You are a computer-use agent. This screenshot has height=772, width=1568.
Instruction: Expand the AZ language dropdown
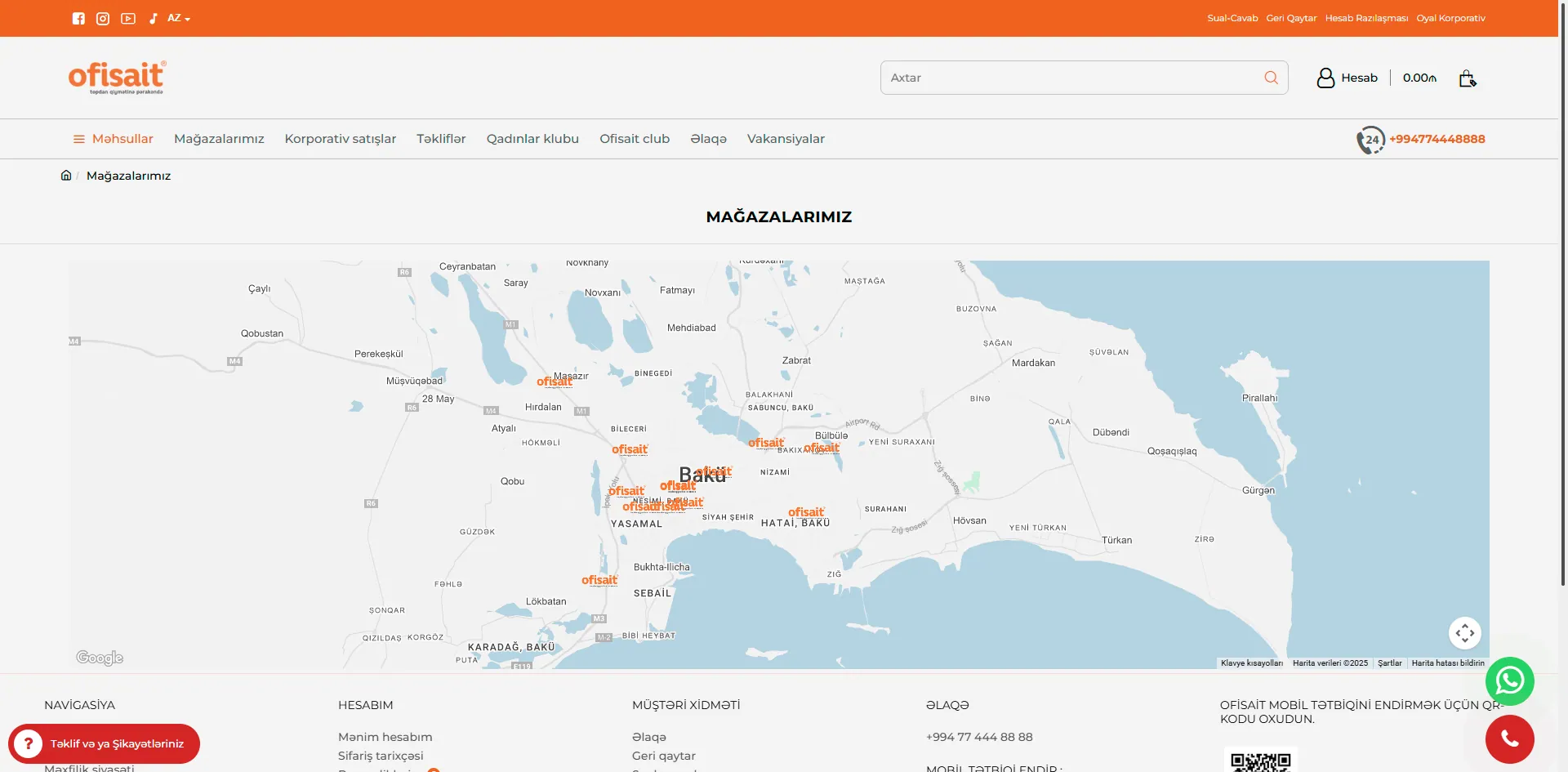click(179, 18)
